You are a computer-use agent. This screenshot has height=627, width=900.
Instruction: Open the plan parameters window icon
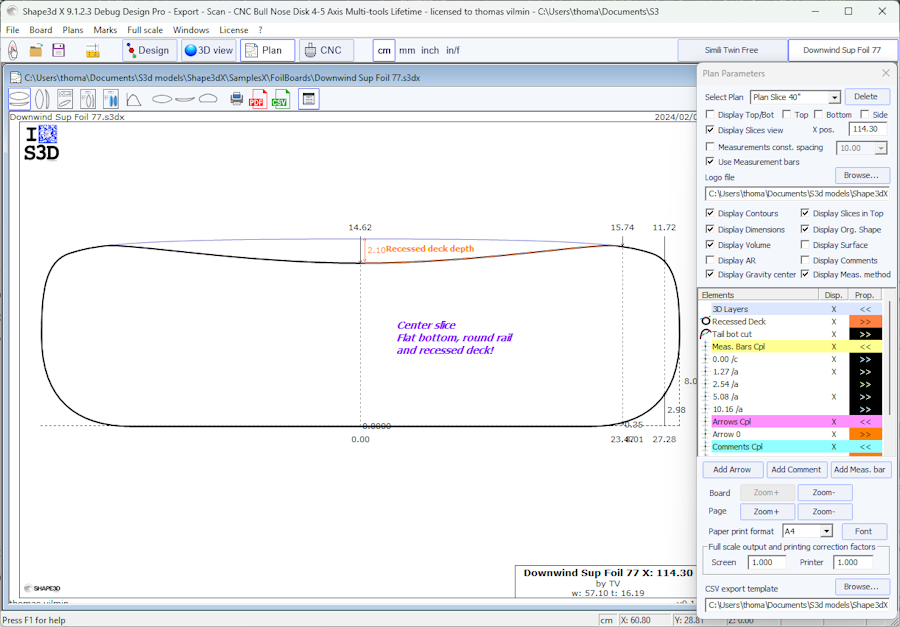[x=309, y=99]
